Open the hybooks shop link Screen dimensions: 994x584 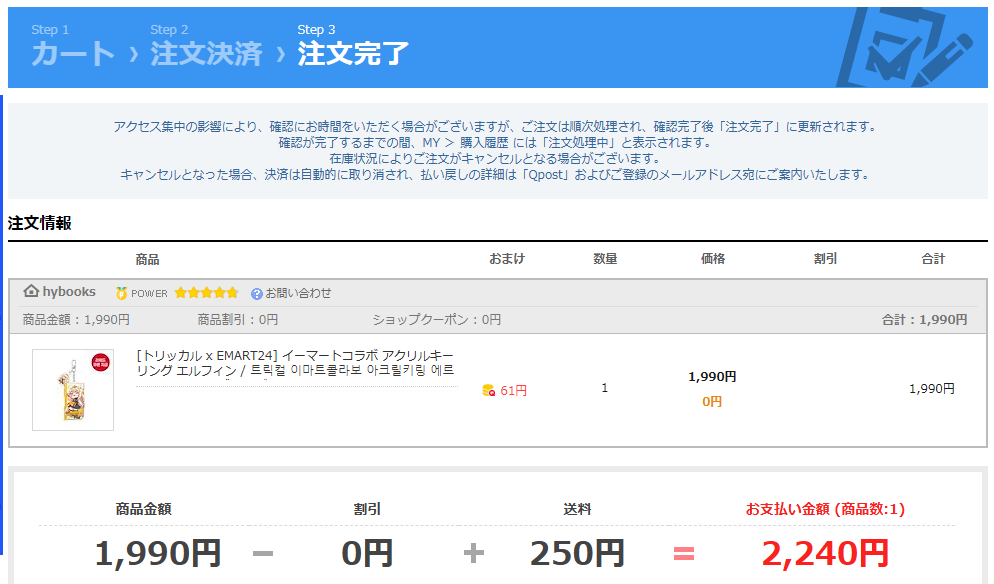point(69,292)
